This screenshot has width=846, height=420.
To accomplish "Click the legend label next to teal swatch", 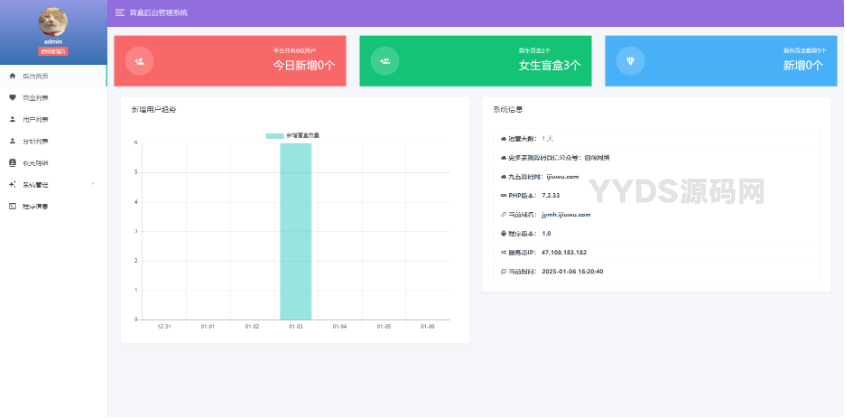I will (303, 136).
